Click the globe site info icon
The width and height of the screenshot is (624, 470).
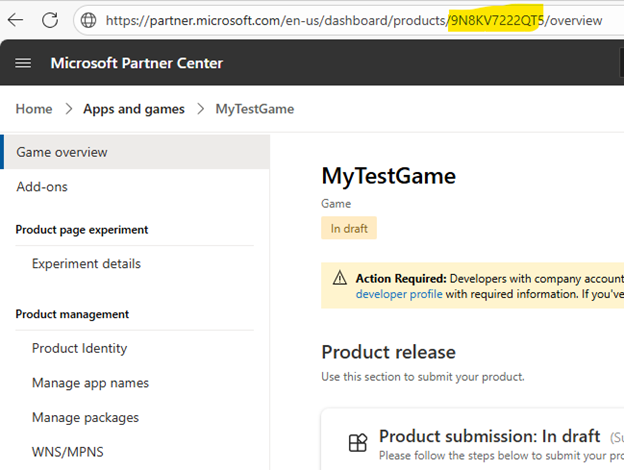coord(88,20)
